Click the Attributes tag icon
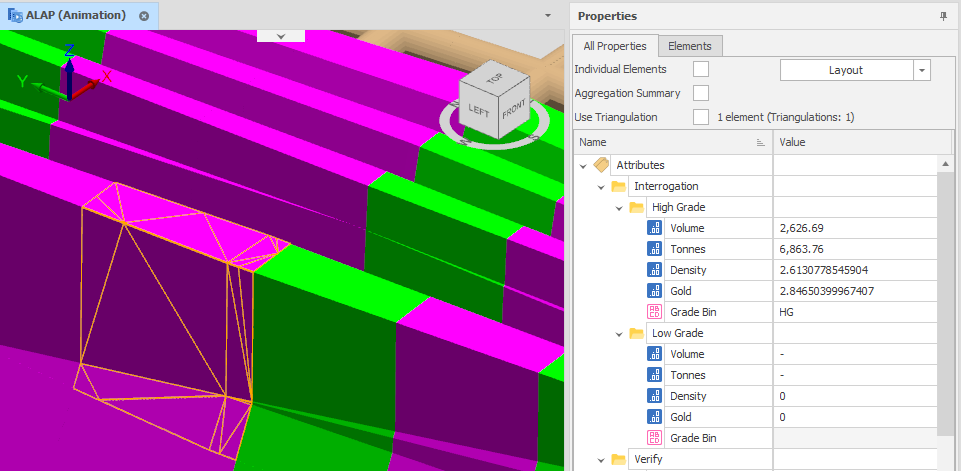The height and width of the screenshot is (471, 961). [x=601, y=165]
